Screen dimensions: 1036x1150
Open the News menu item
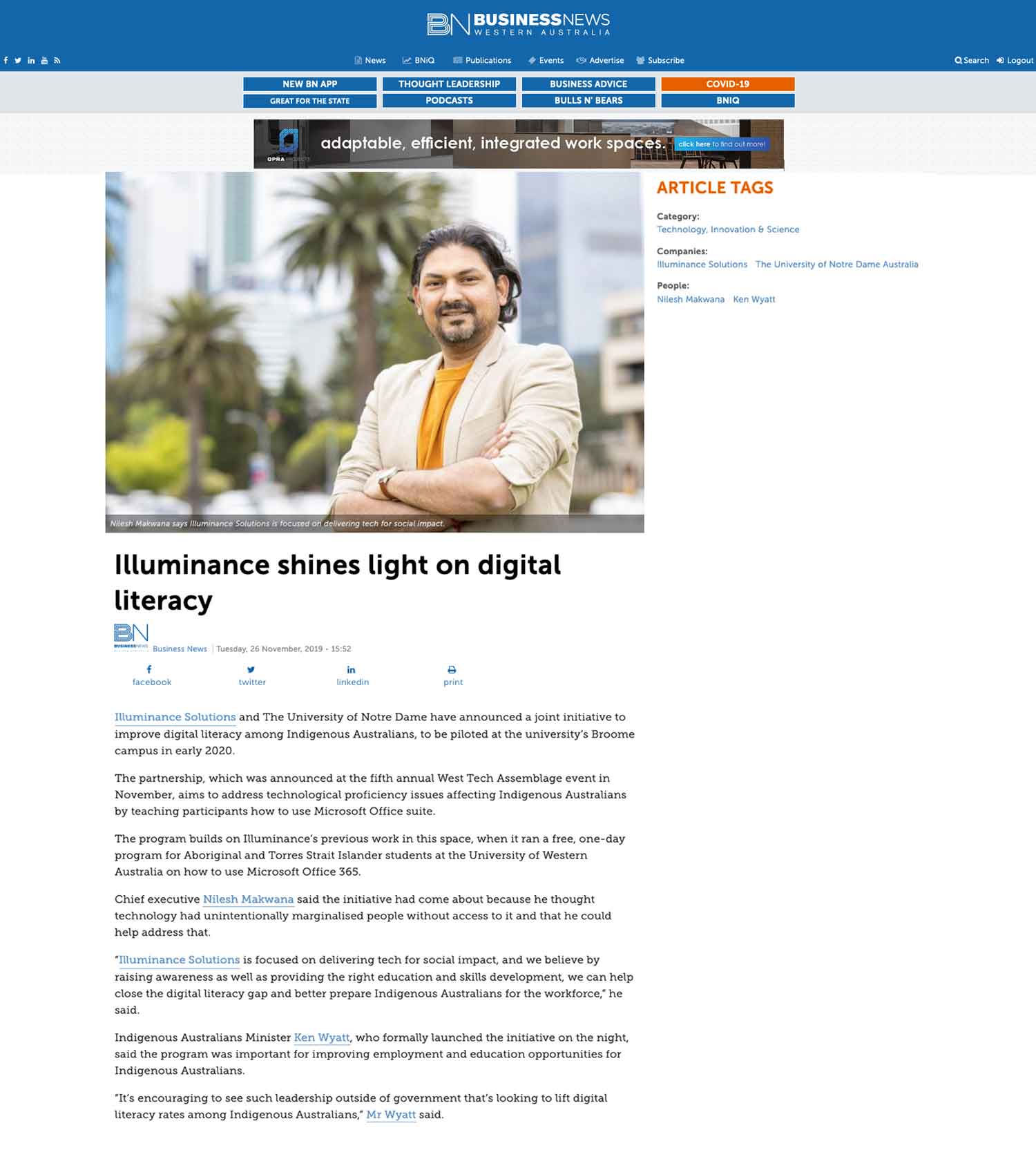click(x=370, y=60)
